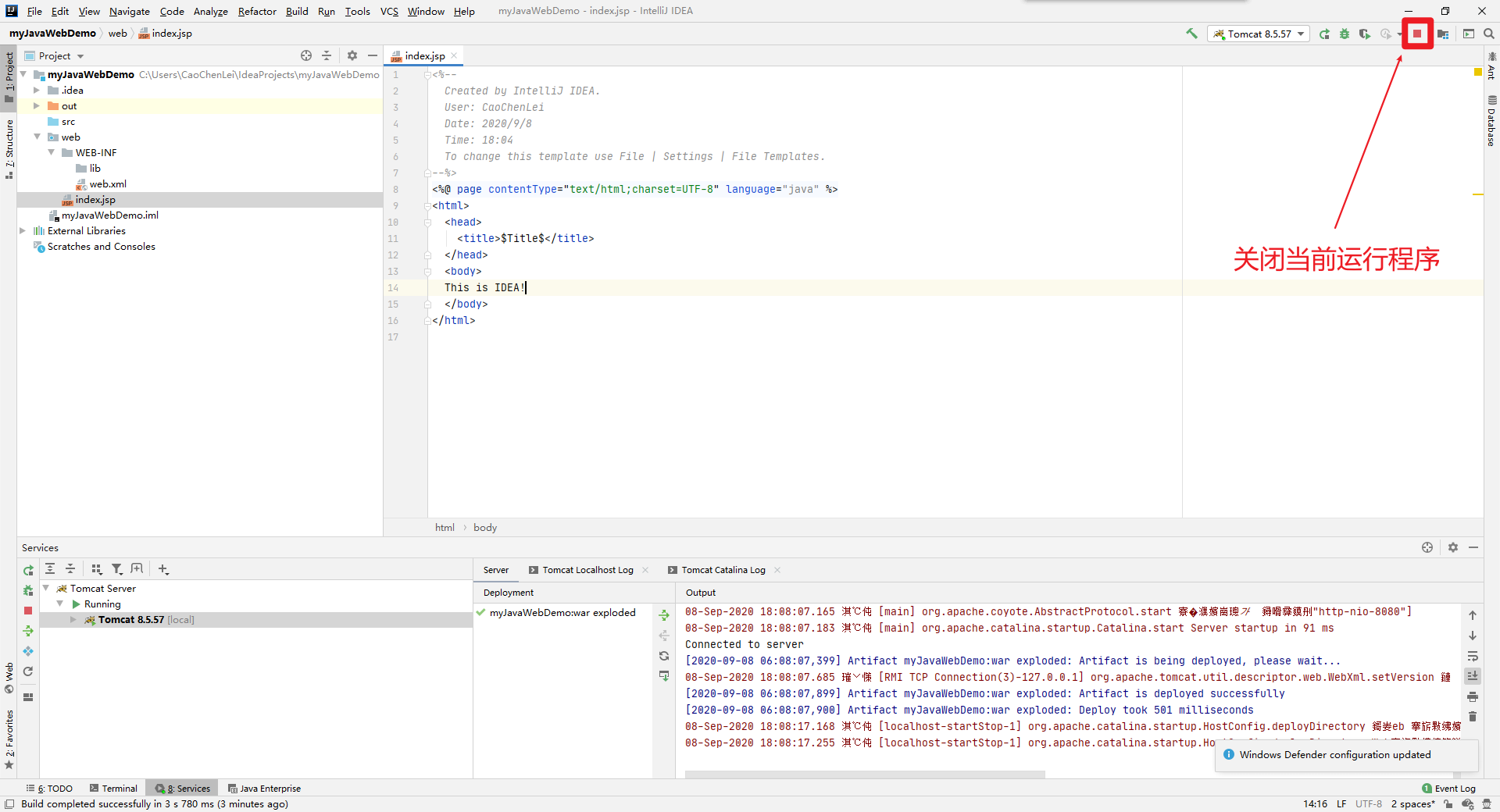
Task: Run with Coverage from the top toolbar
Action: click(1365, 34)
